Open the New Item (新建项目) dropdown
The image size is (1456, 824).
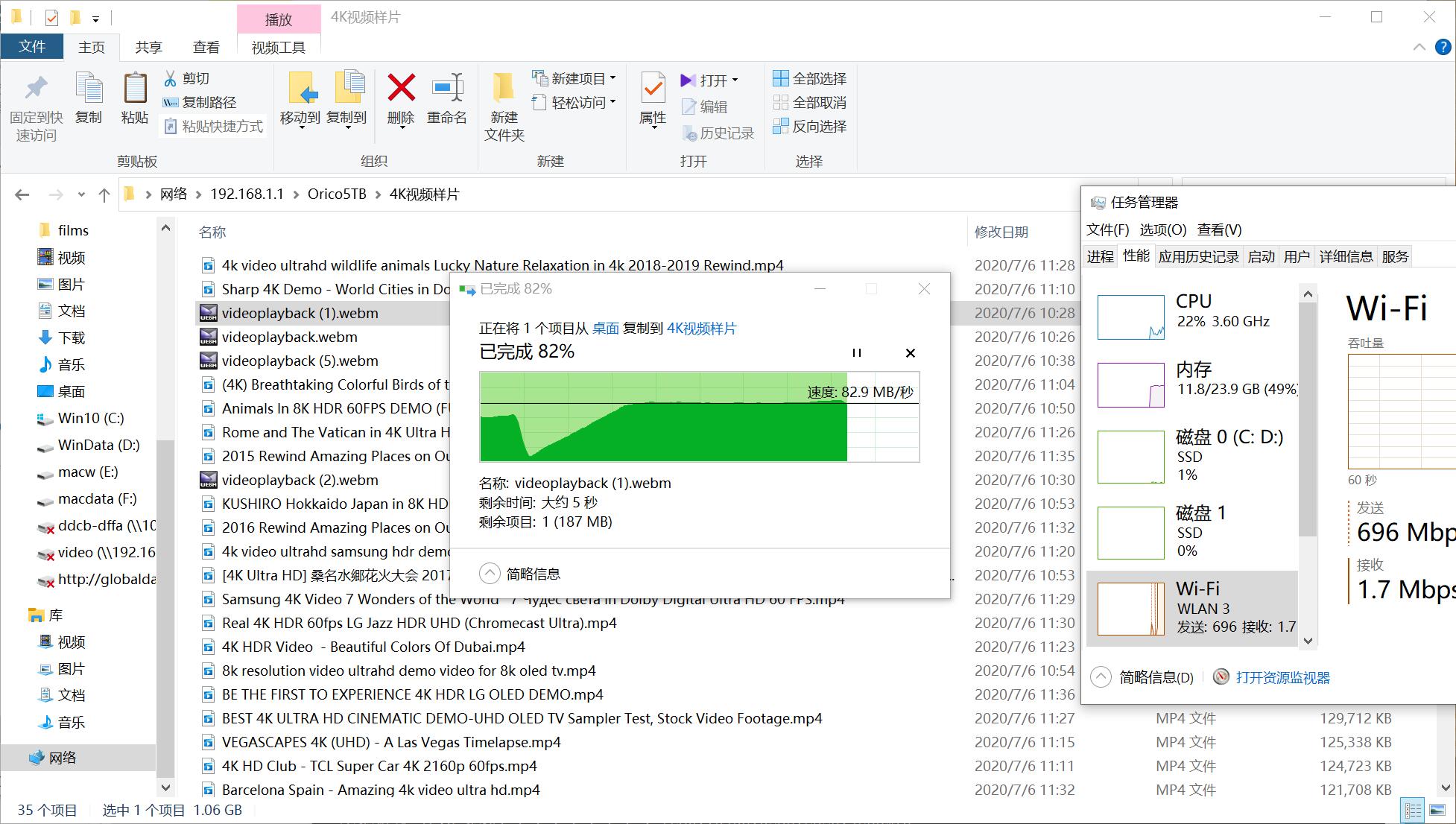coord(613,78)
